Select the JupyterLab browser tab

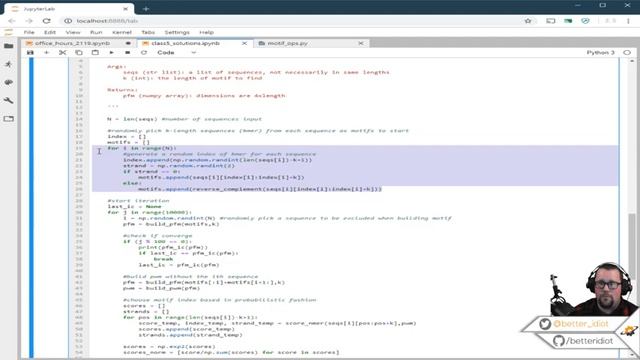click(69, 9)
